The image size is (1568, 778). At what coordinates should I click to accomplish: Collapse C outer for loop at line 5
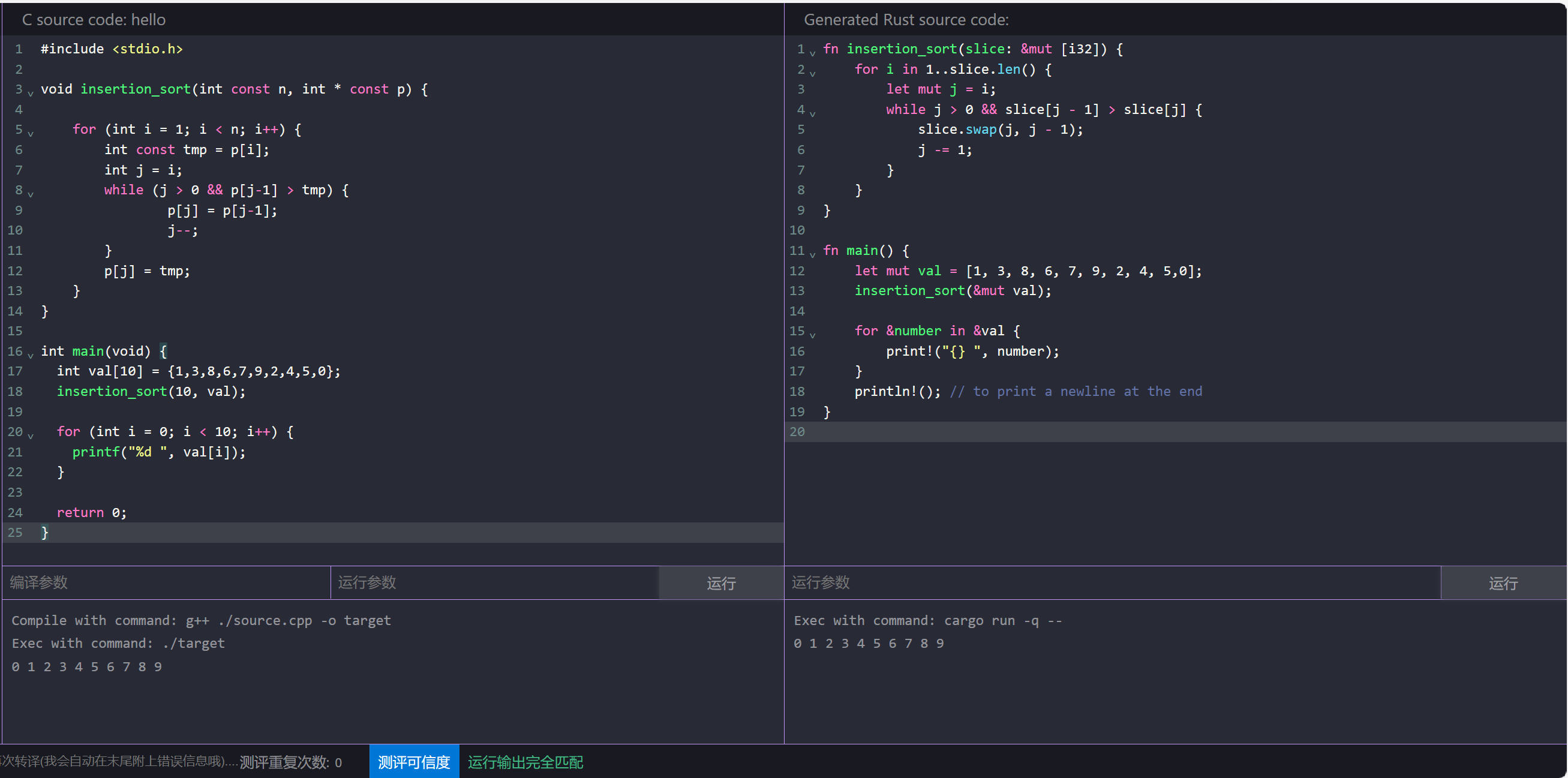tap(31, 133)
